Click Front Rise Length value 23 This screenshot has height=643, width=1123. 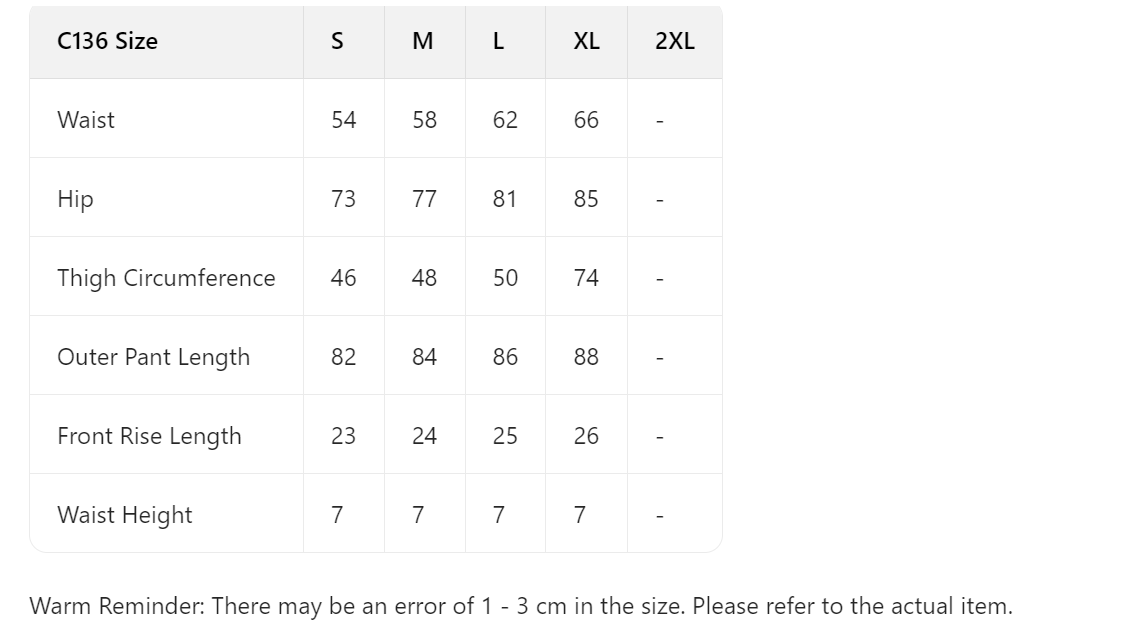click(x=344, y=436)
